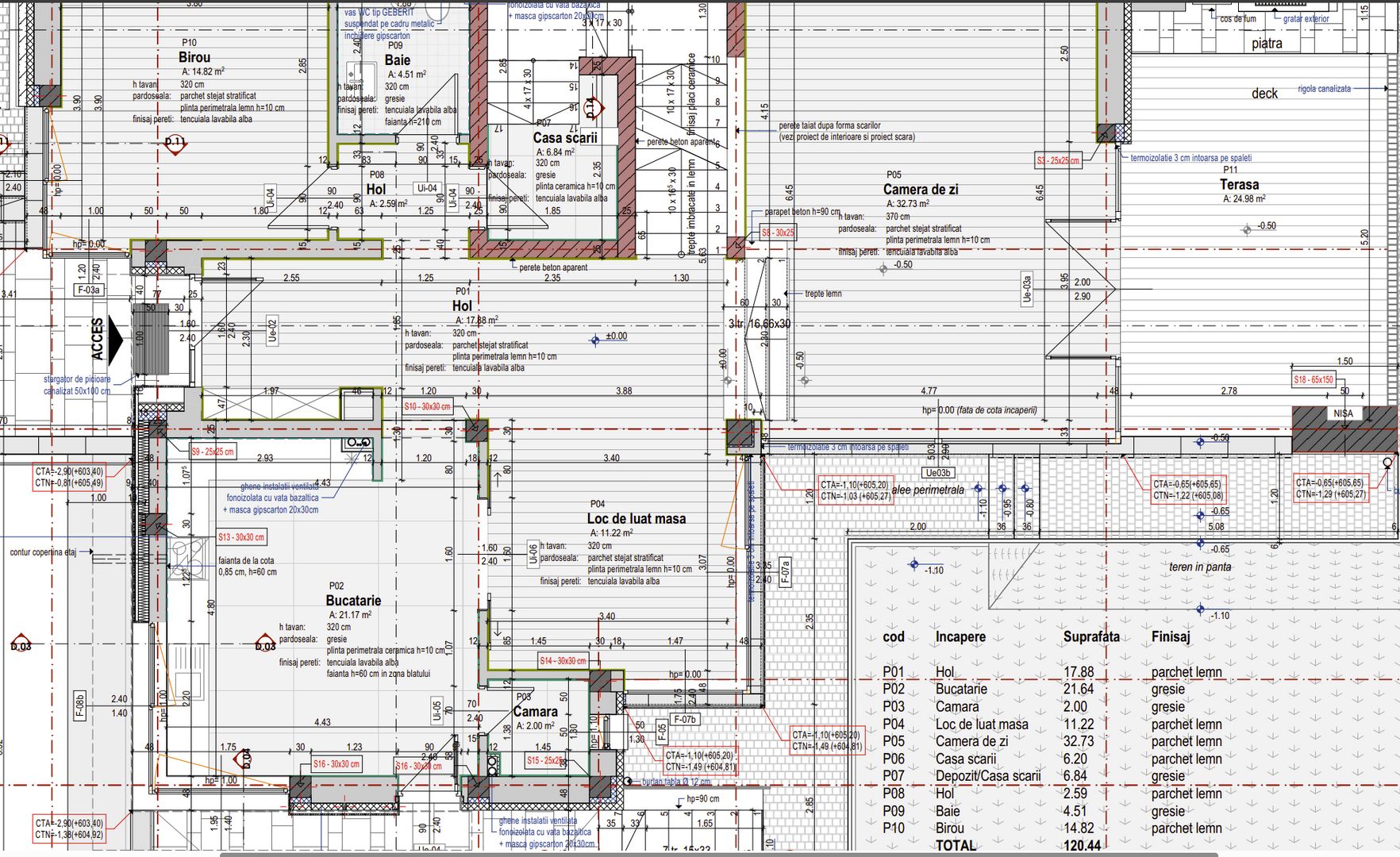Click code P10 in the table
This screenshot has width=1400, height=857.
click(894, 828)
